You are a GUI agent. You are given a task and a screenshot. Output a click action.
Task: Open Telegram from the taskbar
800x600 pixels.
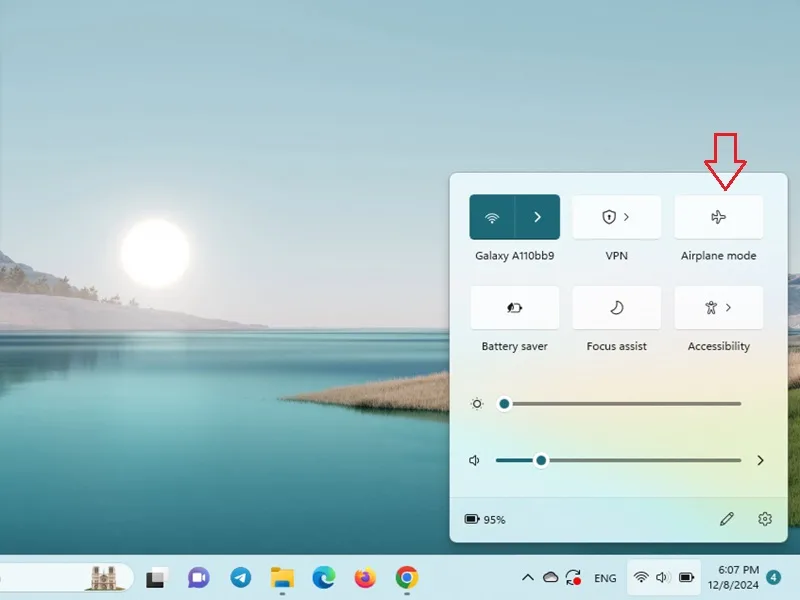coord(240,578)
